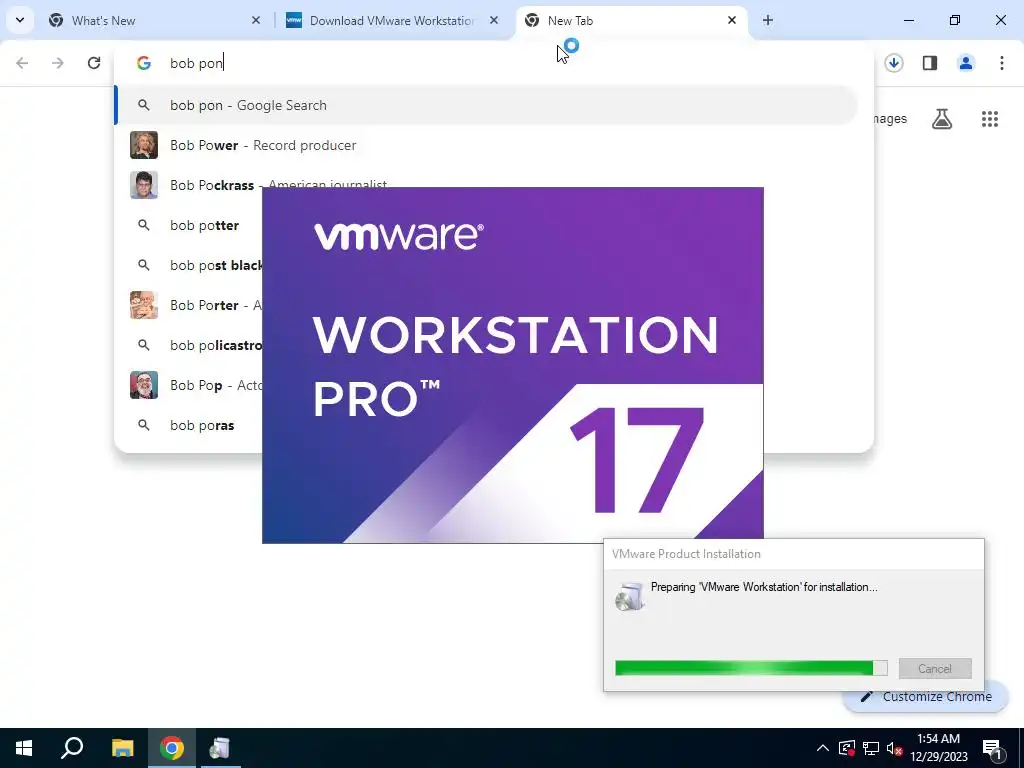Show hidden system tray icons
Viewport: 1024px width, 768px height.
click(x=823, y=748)
